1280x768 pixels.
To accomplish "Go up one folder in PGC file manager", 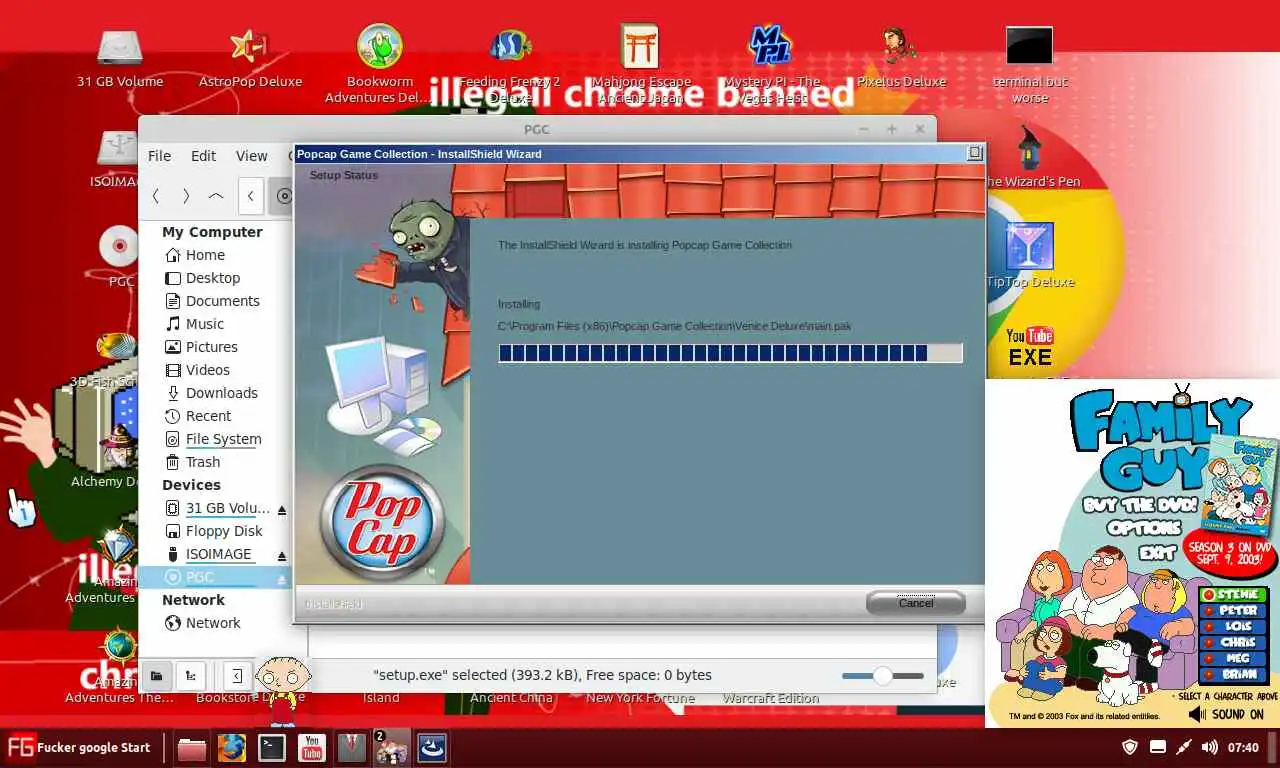I will pyautogui.click(x=216, y=196).
